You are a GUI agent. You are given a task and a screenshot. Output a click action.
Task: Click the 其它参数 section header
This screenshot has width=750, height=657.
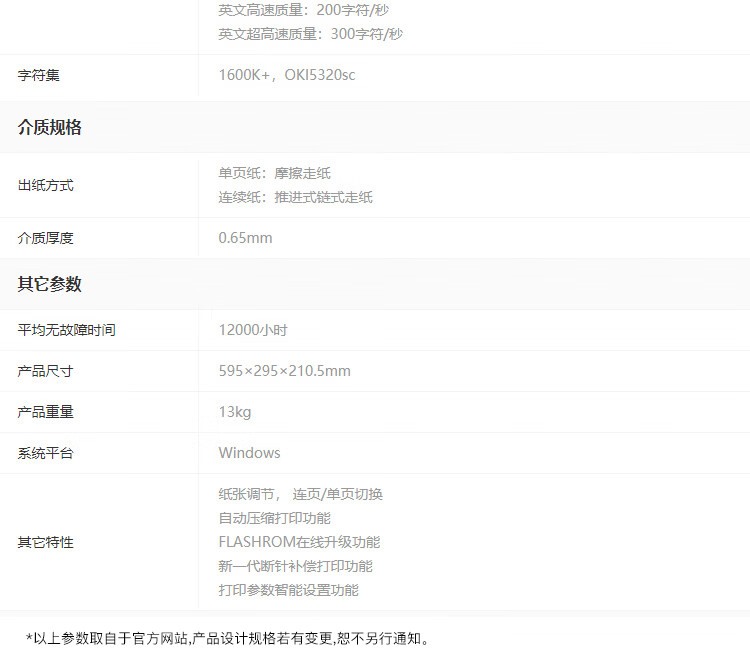[x=50, y=284]
